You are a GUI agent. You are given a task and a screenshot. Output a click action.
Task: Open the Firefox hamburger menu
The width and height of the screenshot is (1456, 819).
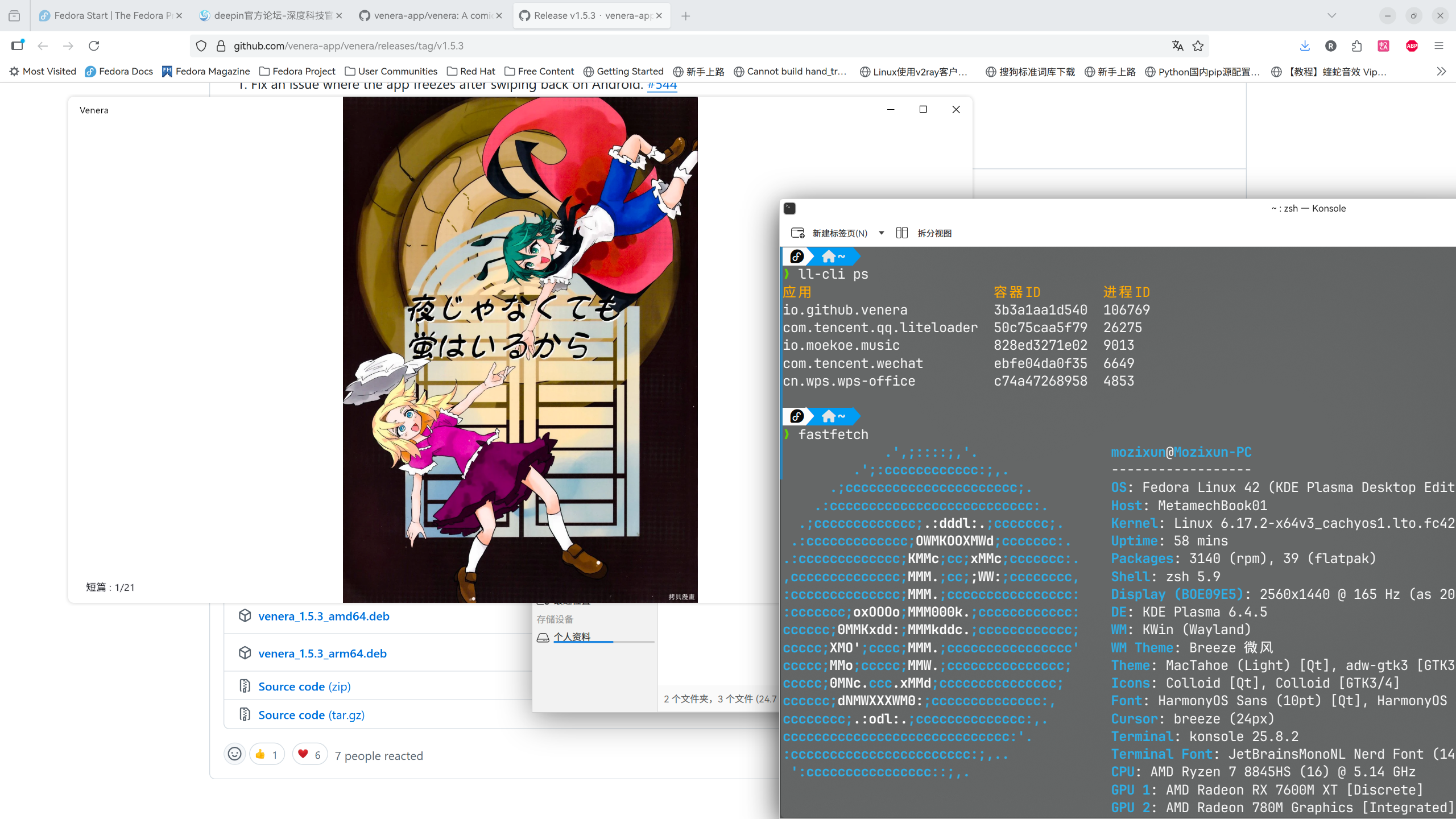tap(1439, 46)
